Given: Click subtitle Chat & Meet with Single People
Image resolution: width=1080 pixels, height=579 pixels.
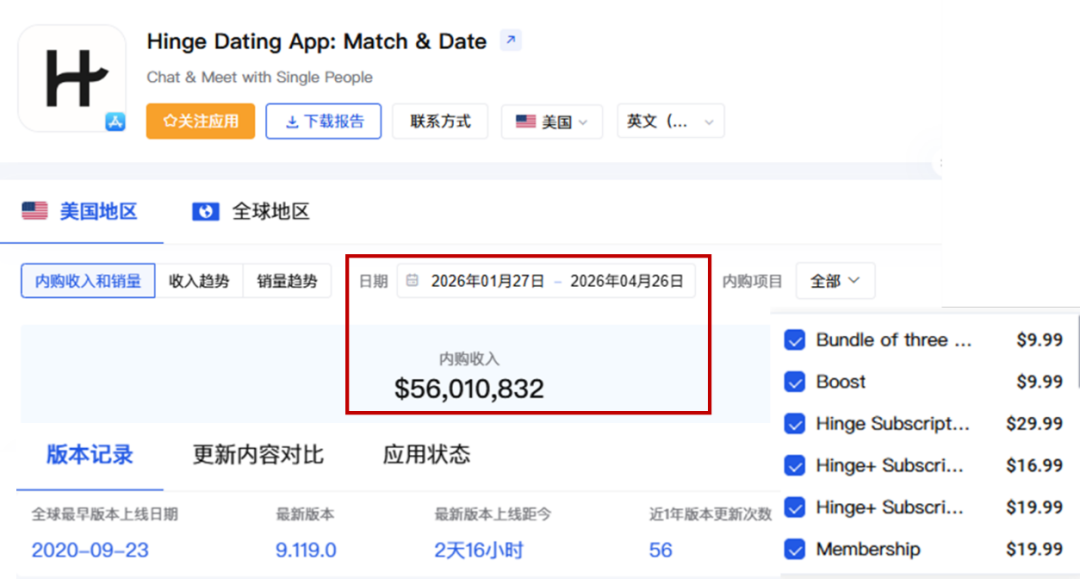Looking at the screenshot, I should (260, 77).
